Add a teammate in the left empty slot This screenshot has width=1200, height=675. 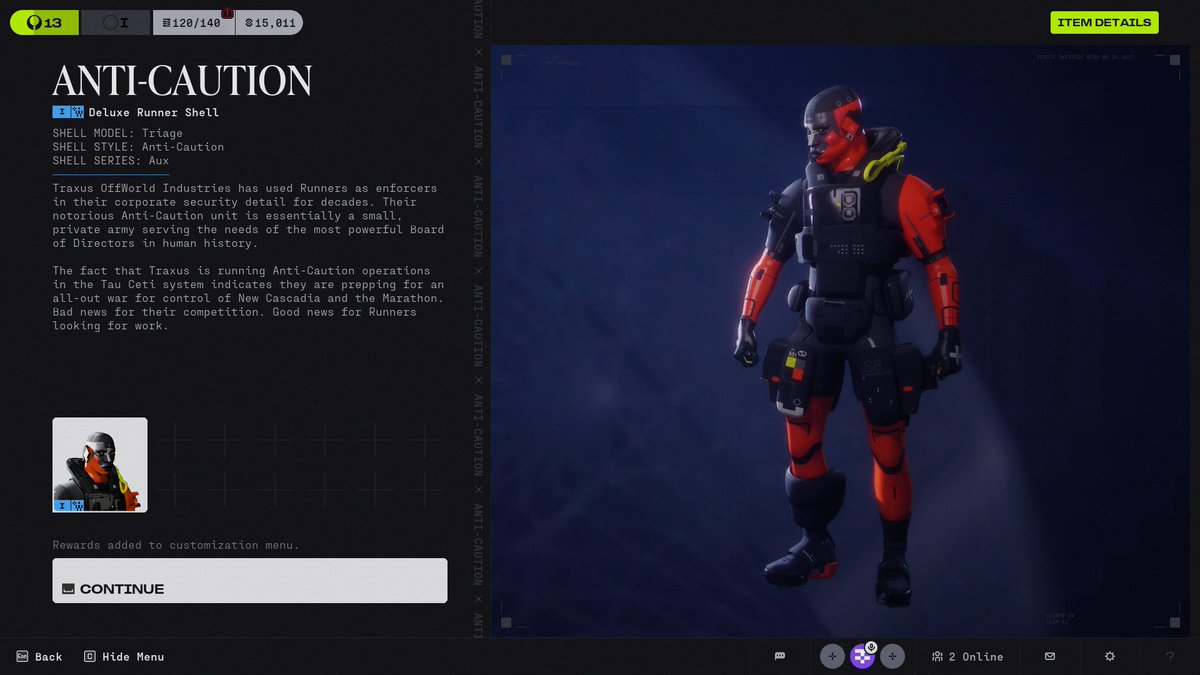[832, 656]
